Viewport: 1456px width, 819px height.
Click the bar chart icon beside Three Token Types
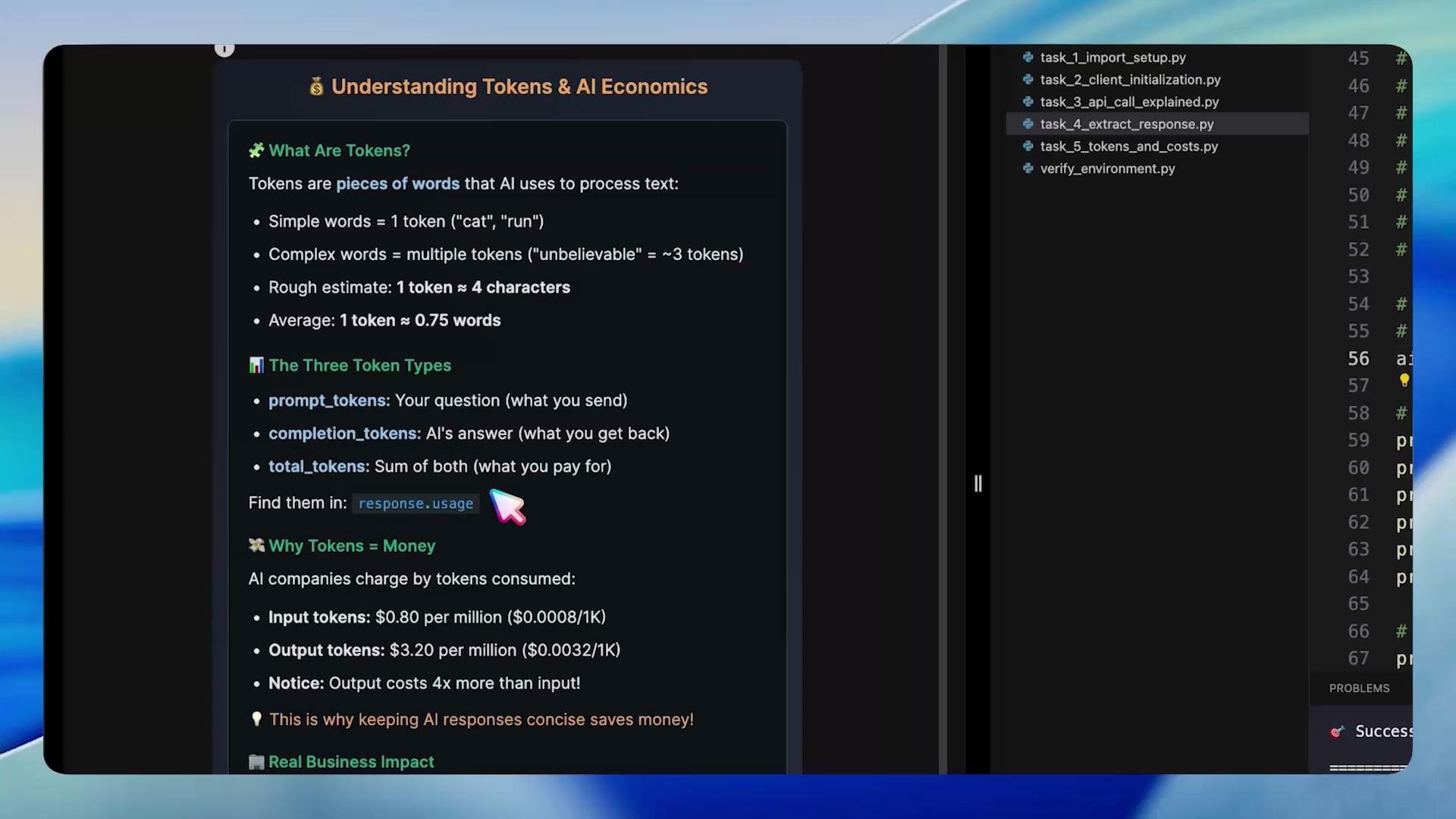(x=256, y=366)
